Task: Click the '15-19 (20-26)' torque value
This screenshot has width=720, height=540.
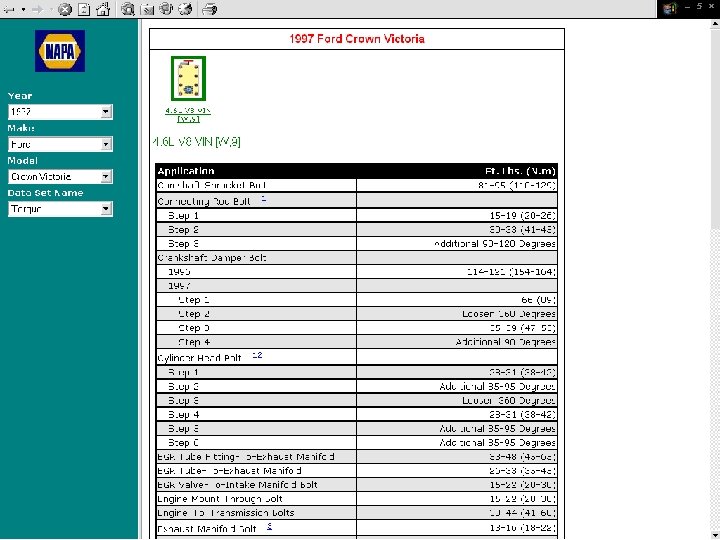Action: (x=523, y=215)
